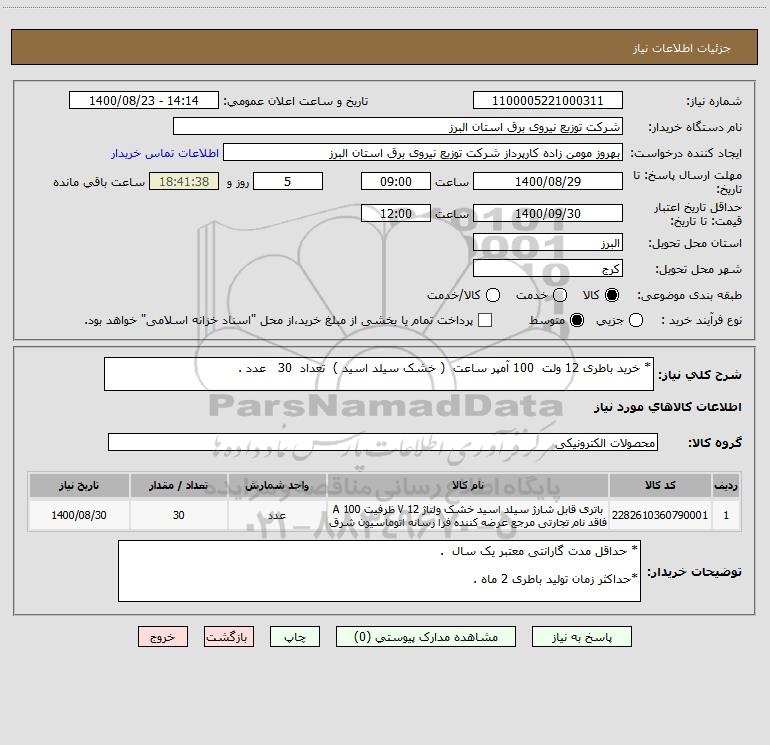The image size is (770, 745).
Task: Click مشاهده مدارک پیوستی (0) button
Action: pos(426,636)
